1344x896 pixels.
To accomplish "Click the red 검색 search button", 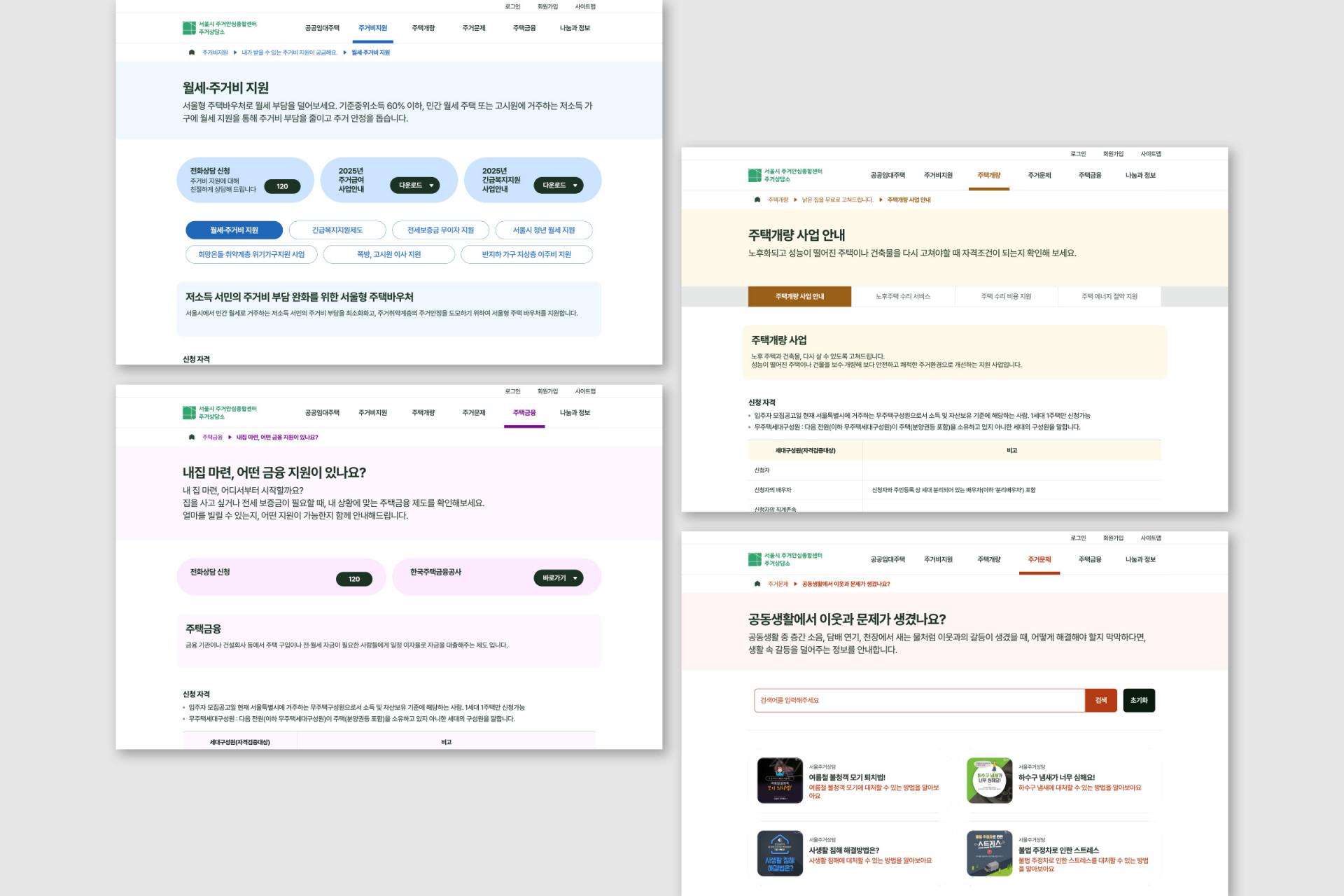I will point(1101,701).
